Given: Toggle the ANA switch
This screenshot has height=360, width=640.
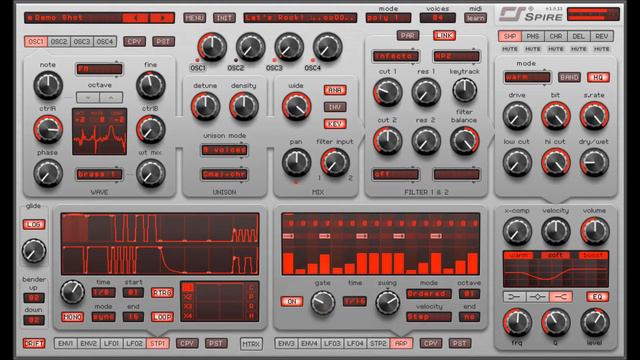Looking at the screenshot, I should point(335,90).
